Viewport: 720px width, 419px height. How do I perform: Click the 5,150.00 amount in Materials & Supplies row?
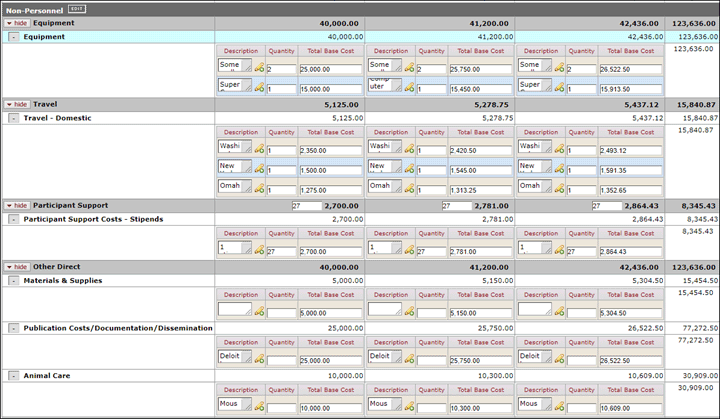[498, 281]
